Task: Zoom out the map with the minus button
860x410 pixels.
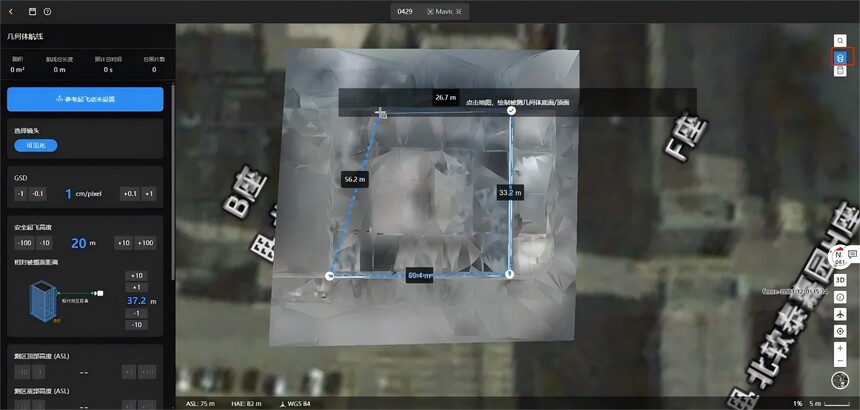Action: tap(840, 361)
